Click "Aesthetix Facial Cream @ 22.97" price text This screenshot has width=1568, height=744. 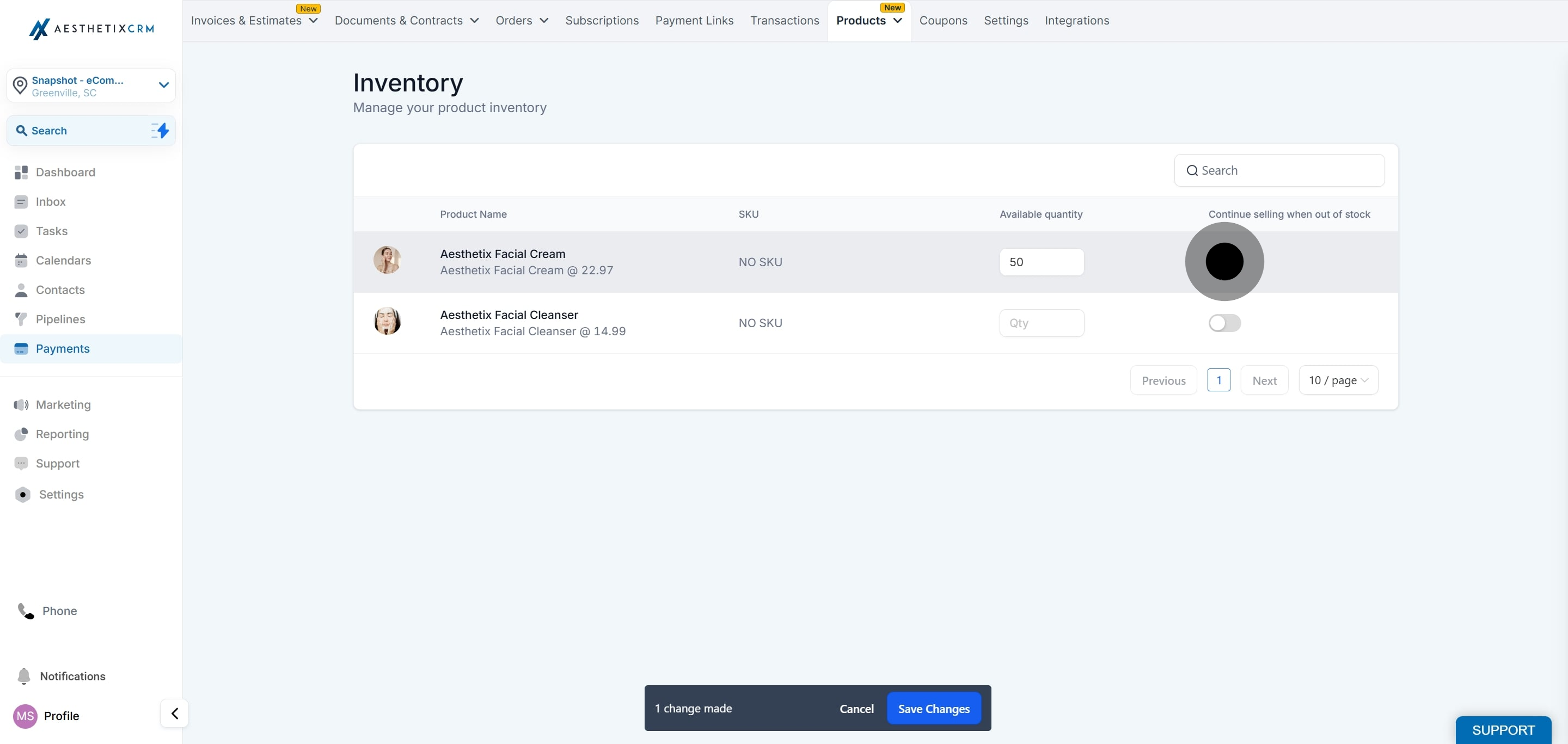[526, 270]
